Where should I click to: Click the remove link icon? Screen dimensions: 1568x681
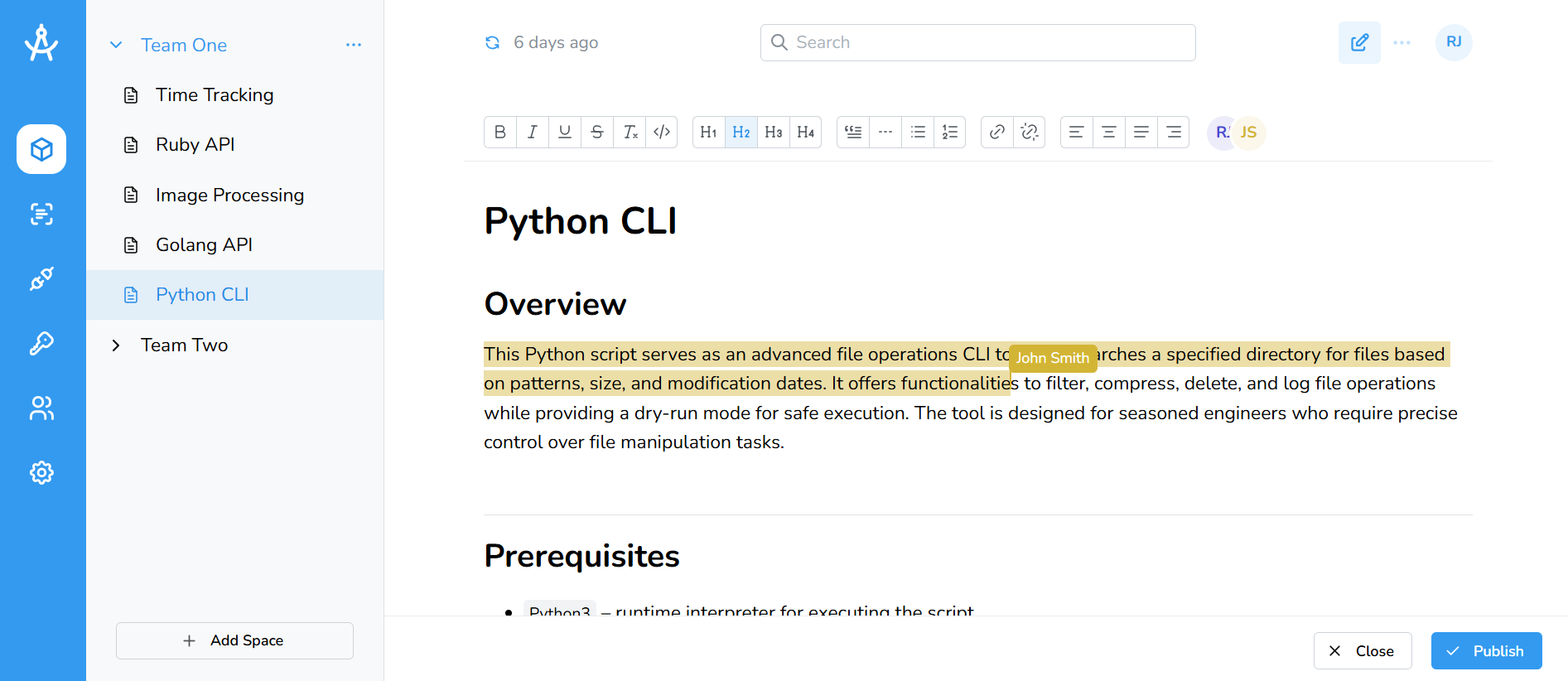[x=1030, y=132]
